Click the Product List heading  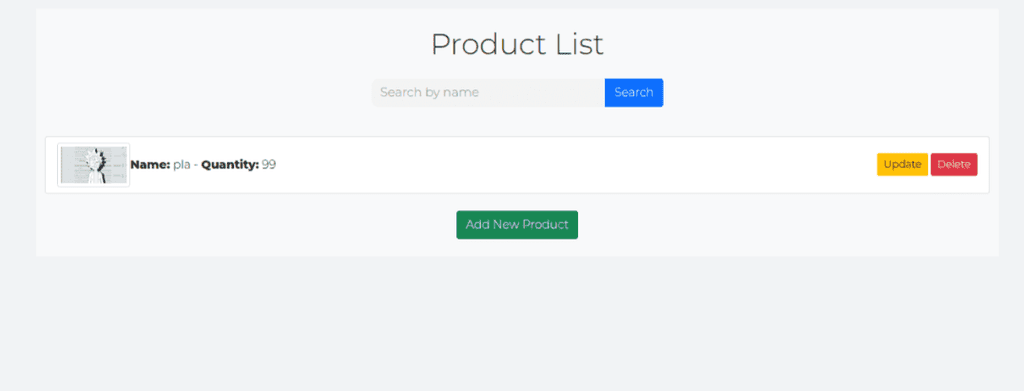click(517, 44)
